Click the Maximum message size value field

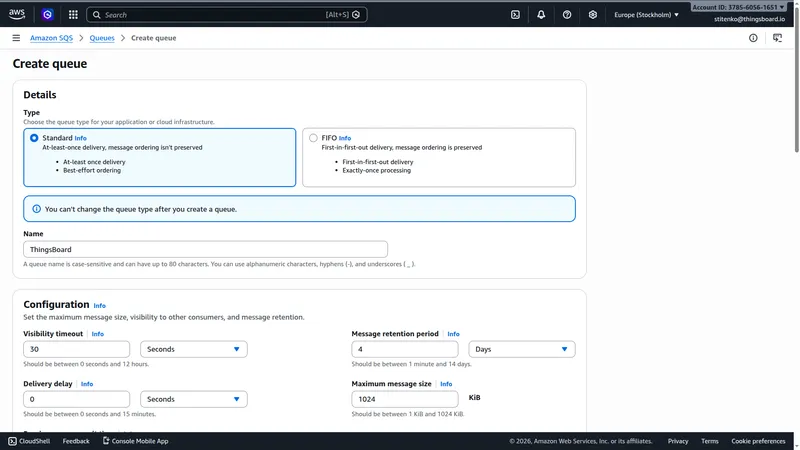405,399
